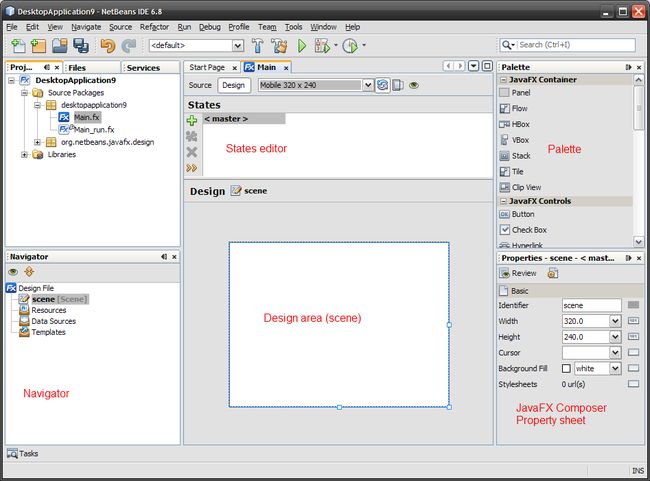
Task: Click the Tasks icon in bottom bar
Action: coord(12,453)
